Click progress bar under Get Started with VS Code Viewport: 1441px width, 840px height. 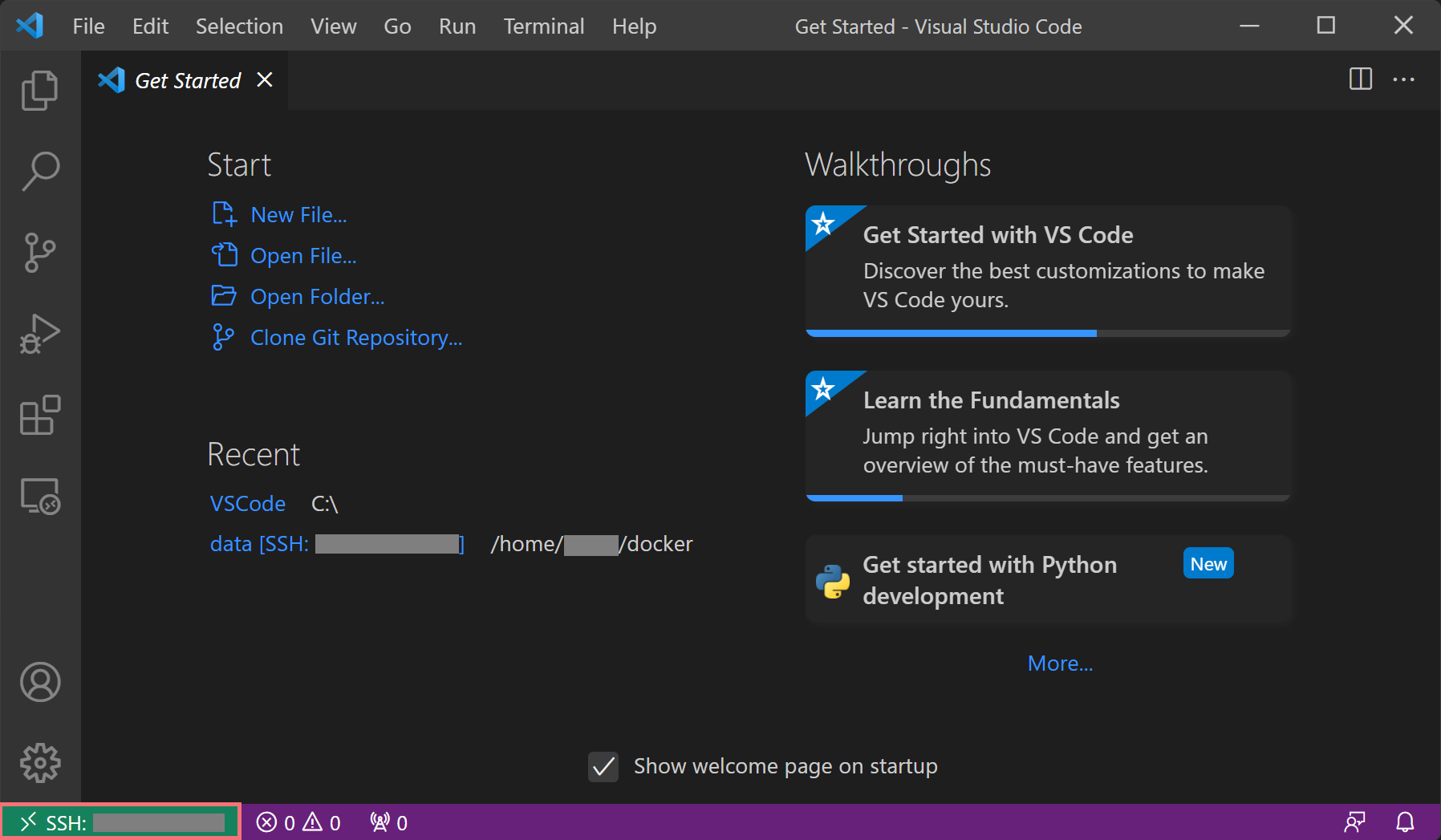coord(1048,333)
